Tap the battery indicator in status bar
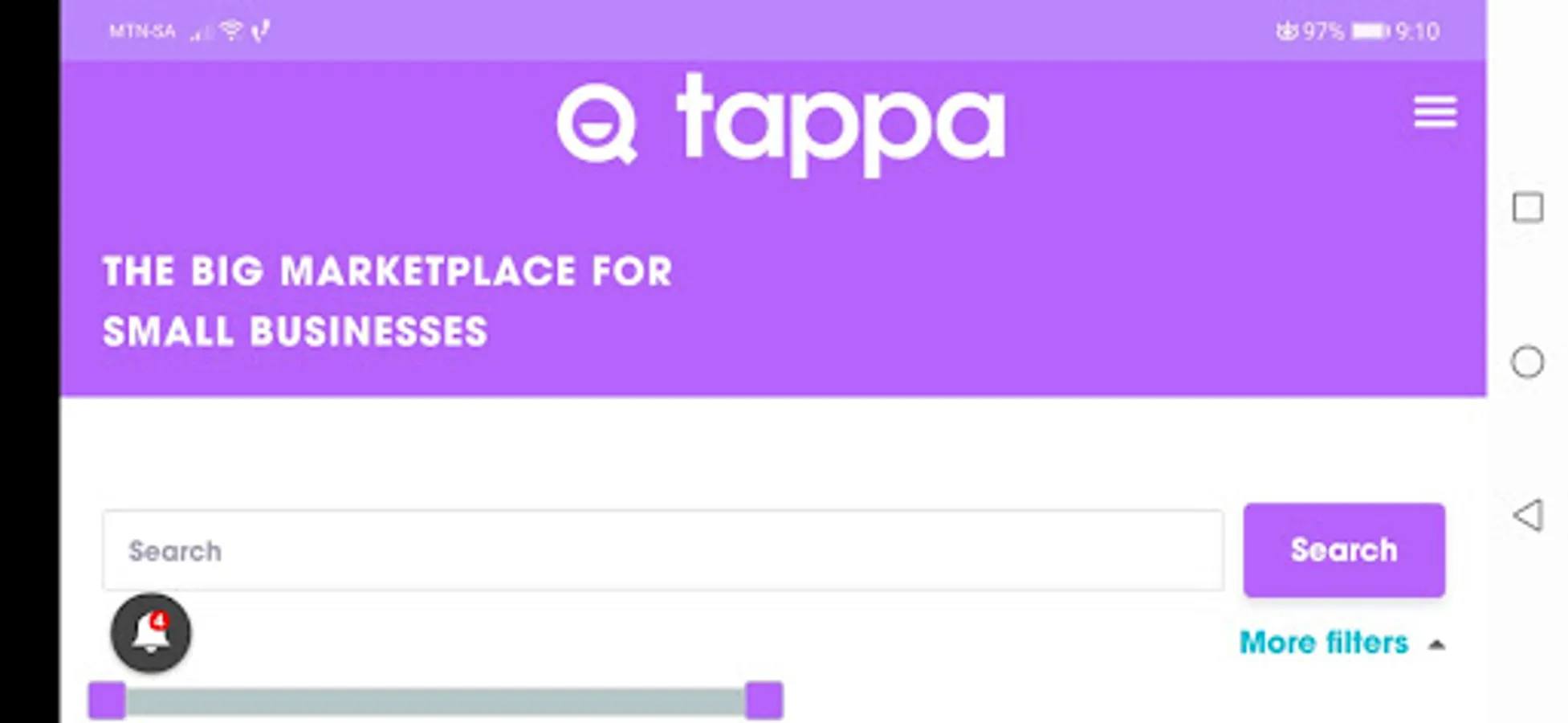The width and height of the screenshot is (1568, 723). [x=1370, y=31]
